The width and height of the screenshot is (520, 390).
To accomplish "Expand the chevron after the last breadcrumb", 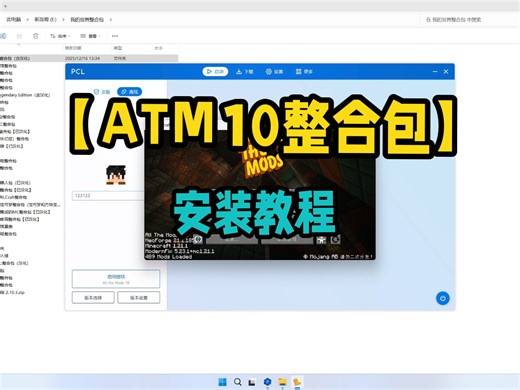I will pos(111,20).
